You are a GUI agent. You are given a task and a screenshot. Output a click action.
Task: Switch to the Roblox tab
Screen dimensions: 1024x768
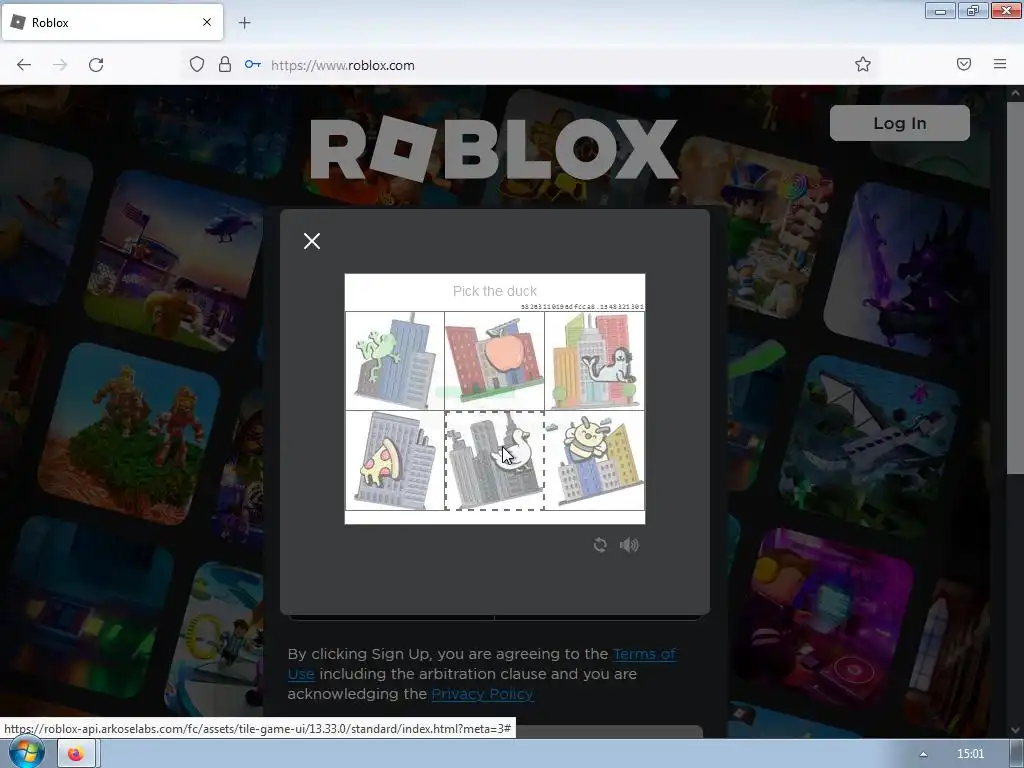112,22
